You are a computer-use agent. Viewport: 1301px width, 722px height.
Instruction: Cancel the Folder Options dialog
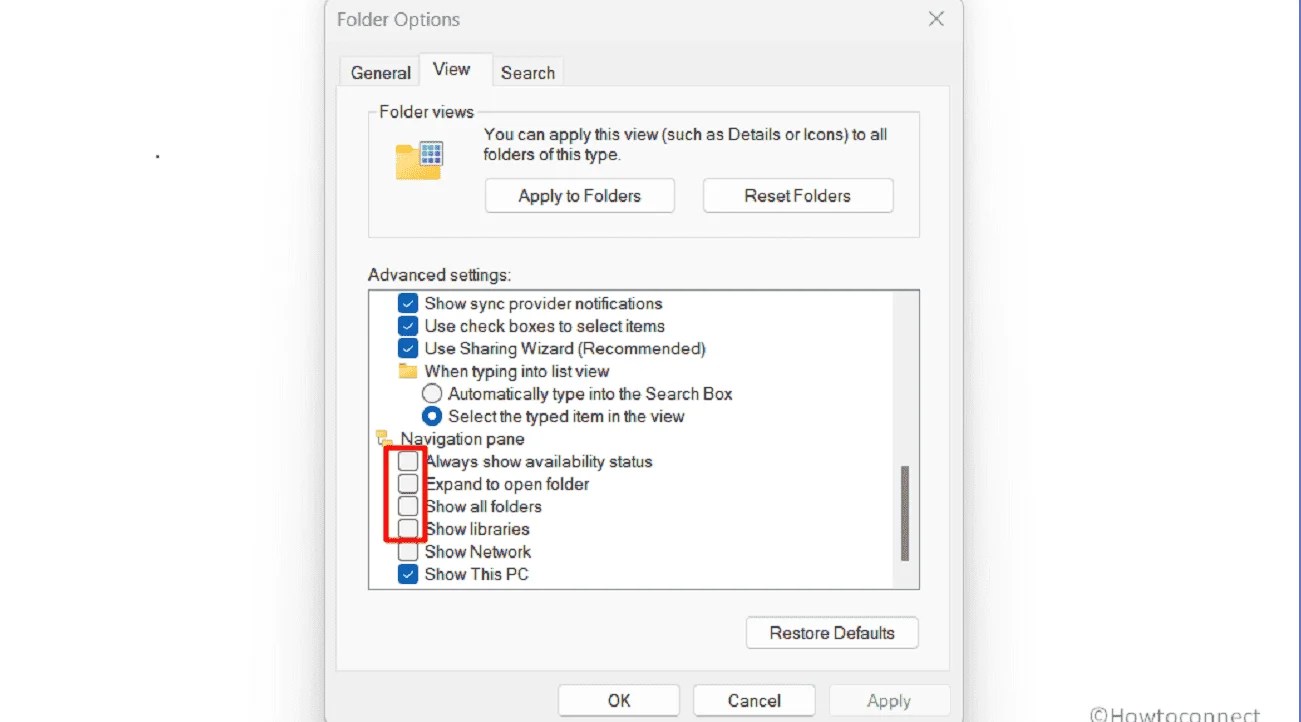click(x=753, y=700)
